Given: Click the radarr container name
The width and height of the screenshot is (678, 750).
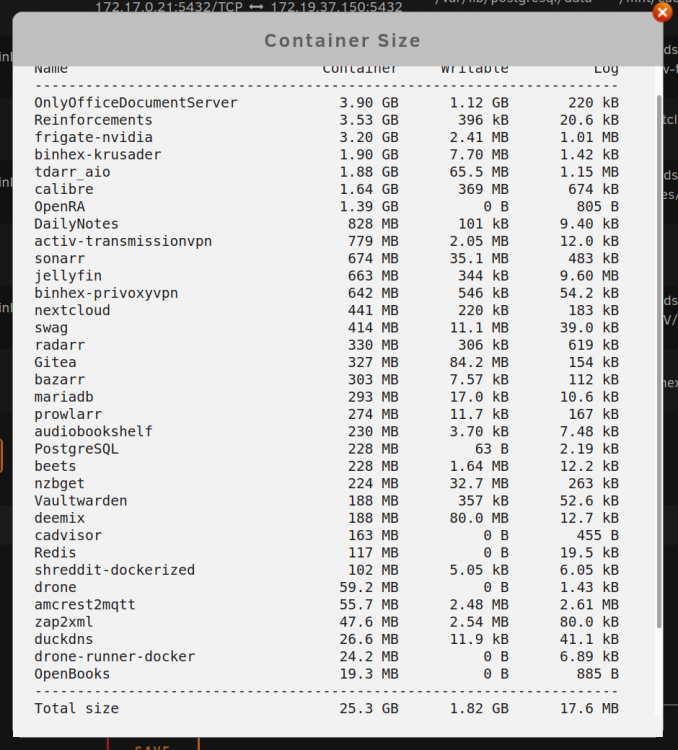Looking at the screenshot, I should (59, 345).
